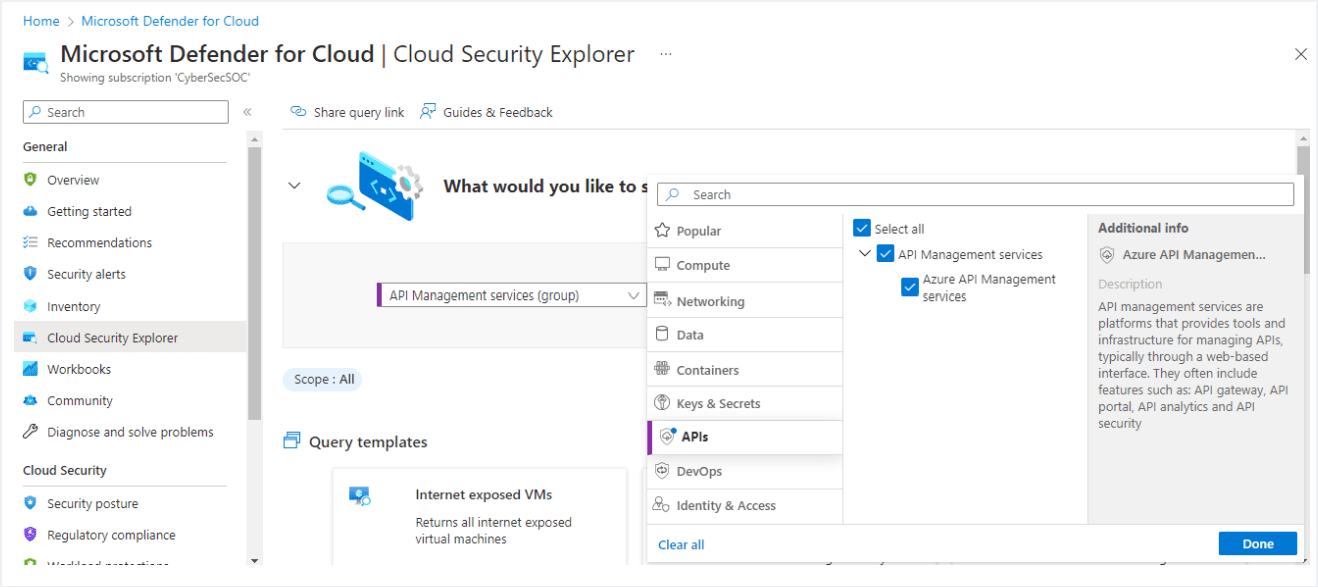
Task: Open Security alerts from the sidebar
Action: [x=78, y=273]
